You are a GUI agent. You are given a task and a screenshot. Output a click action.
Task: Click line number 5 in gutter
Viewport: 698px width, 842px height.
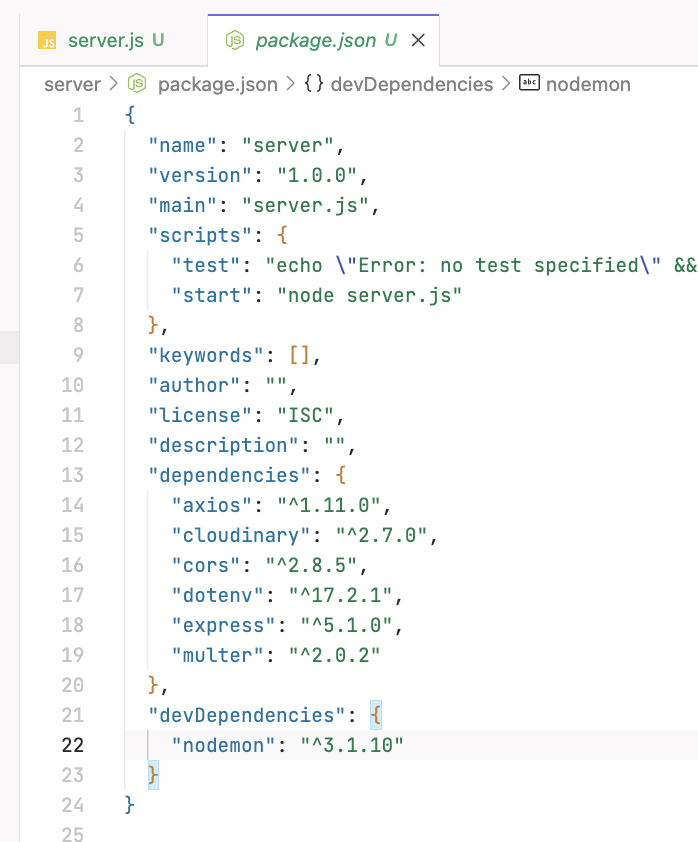pyautogui.click(x=78, y=235)
